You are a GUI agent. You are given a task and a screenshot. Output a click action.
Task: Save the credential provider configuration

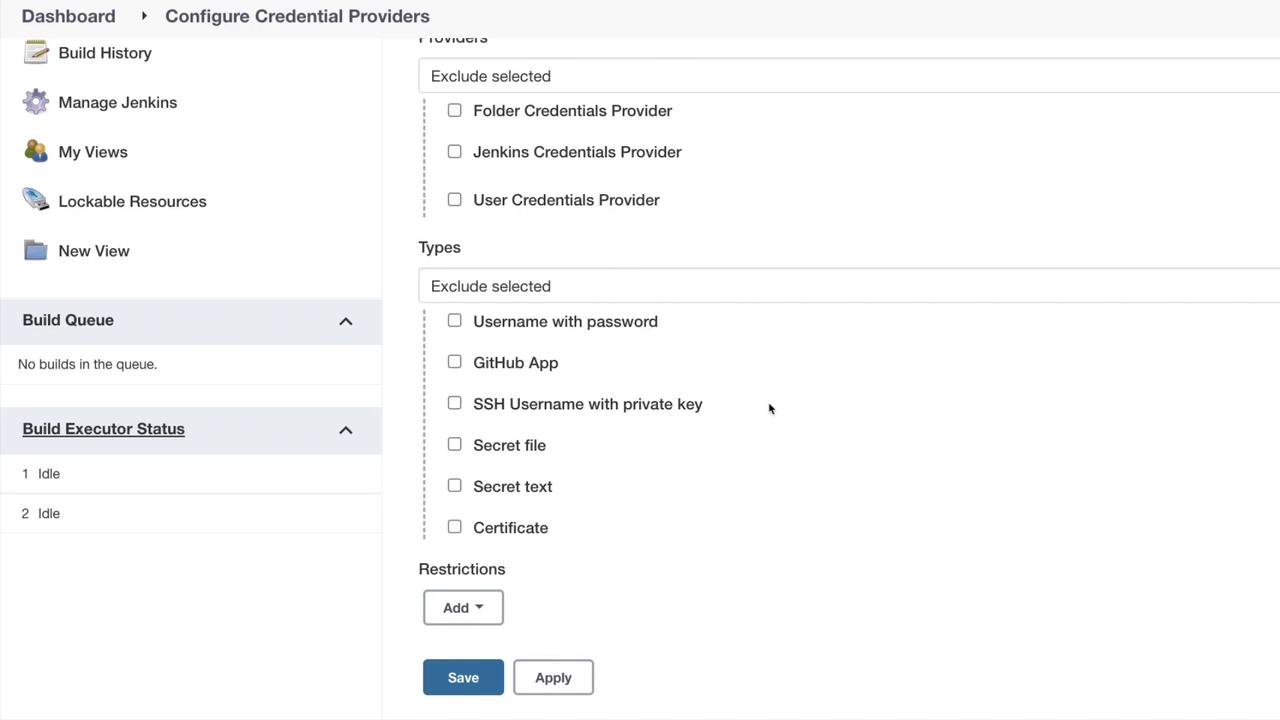pyautogui.click(x=463, y=677)
